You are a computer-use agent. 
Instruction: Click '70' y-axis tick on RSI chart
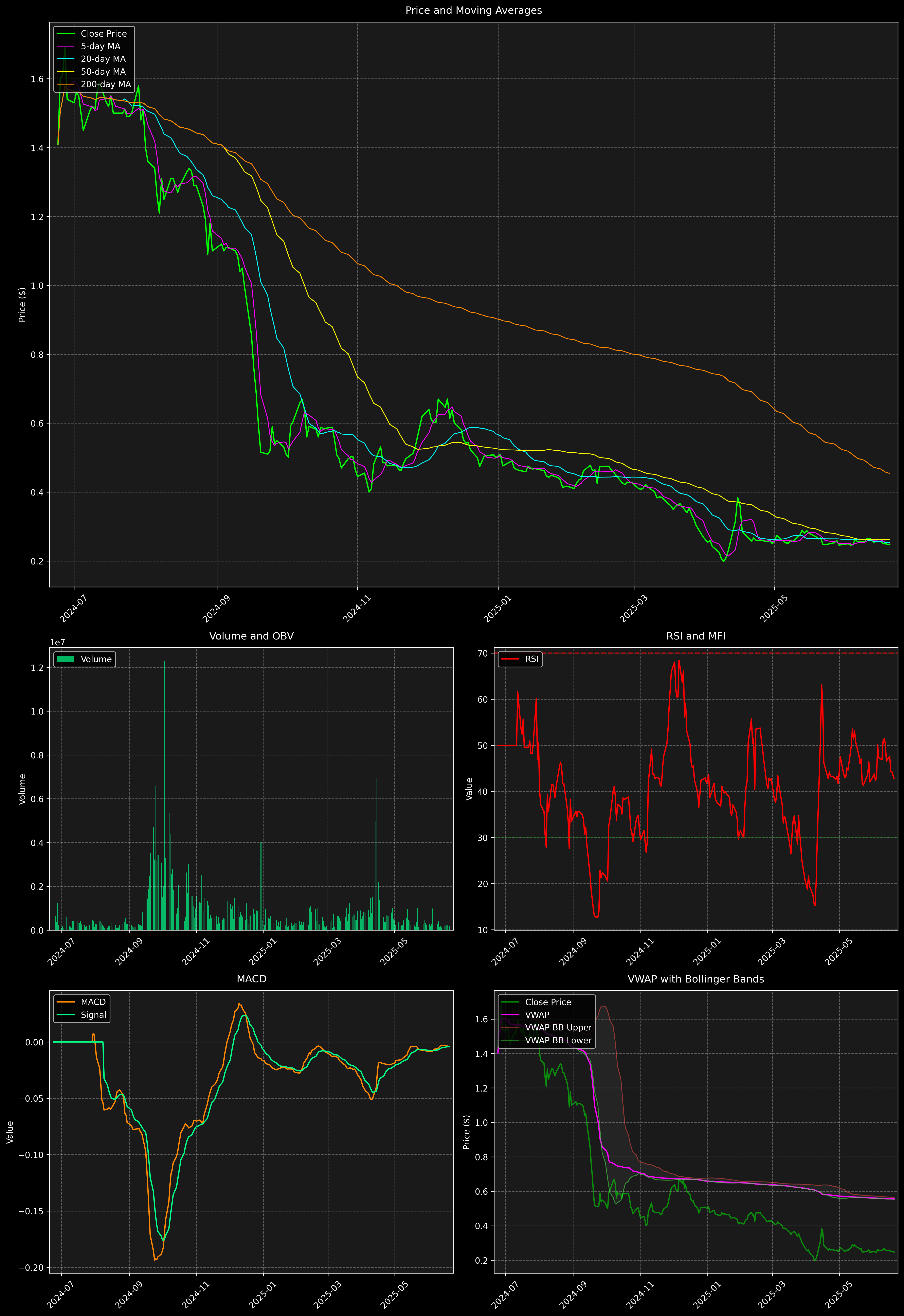483,653
